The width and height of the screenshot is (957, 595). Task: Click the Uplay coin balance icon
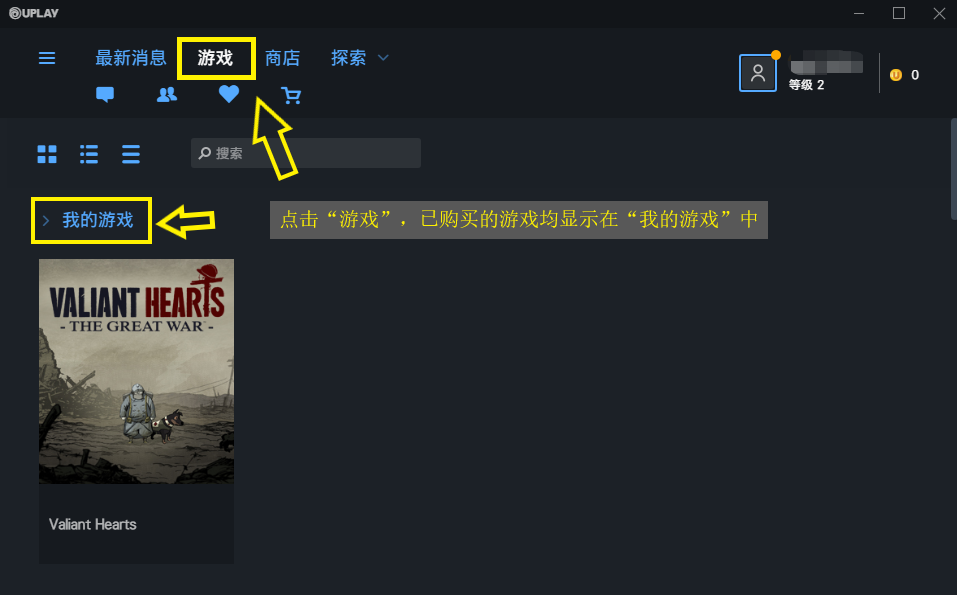896,75
